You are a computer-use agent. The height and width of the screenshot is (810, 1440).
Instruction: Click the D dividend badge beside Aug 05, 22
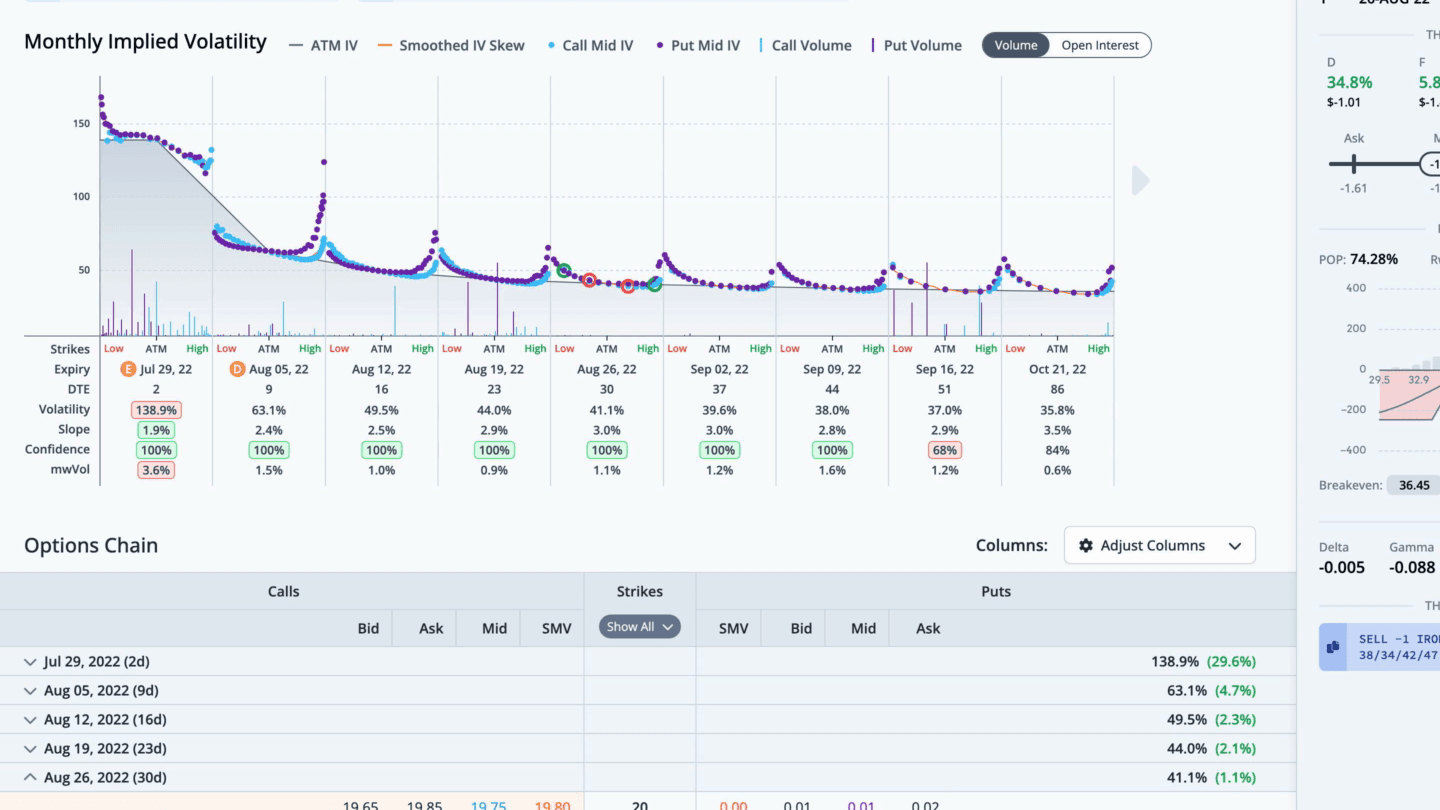click(237, 369)
